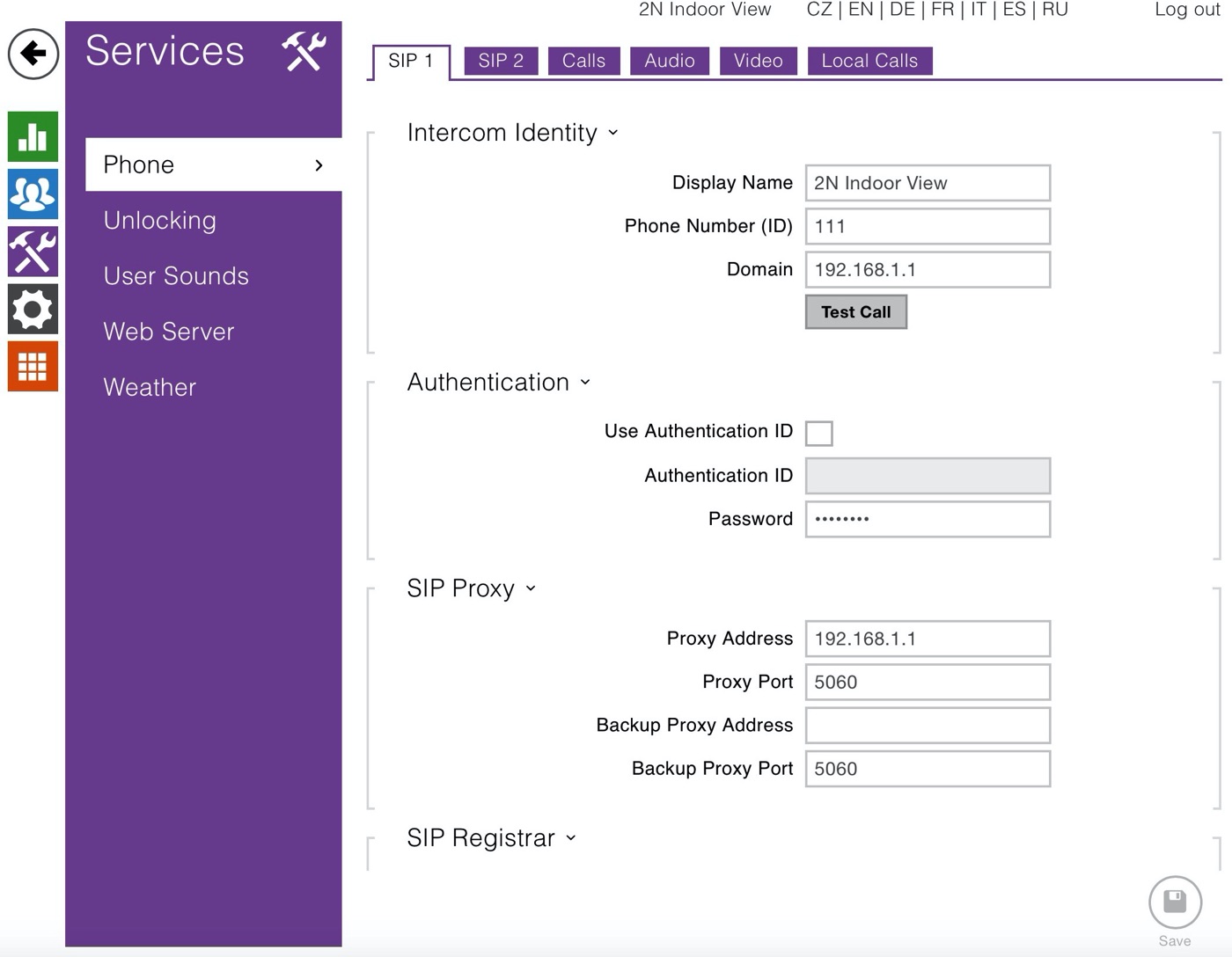This screenshot has height=957, width=1232.
Task: Click the Save floppy disk icon
Action: pyautogui.click(x=1175, y=902)
